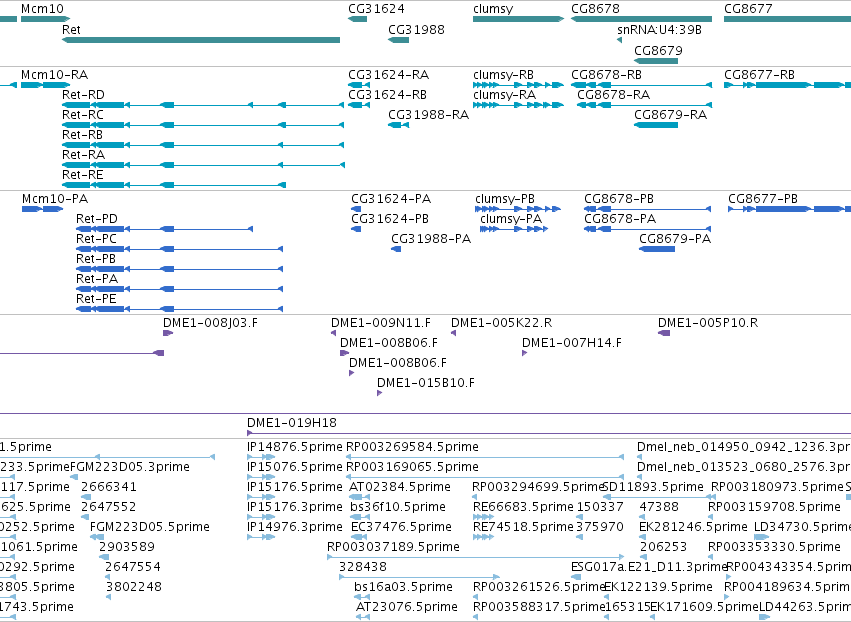Click the Mcm10-RA transcript label
The width and height of the screenshot is (851, 622).
pos(54,74)
